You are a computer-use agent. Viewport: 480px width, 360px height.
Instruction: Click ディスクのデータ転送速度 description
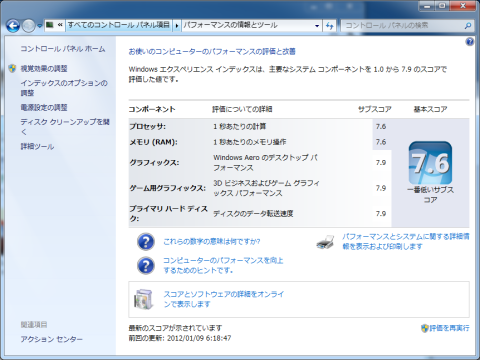click(253, 213)
